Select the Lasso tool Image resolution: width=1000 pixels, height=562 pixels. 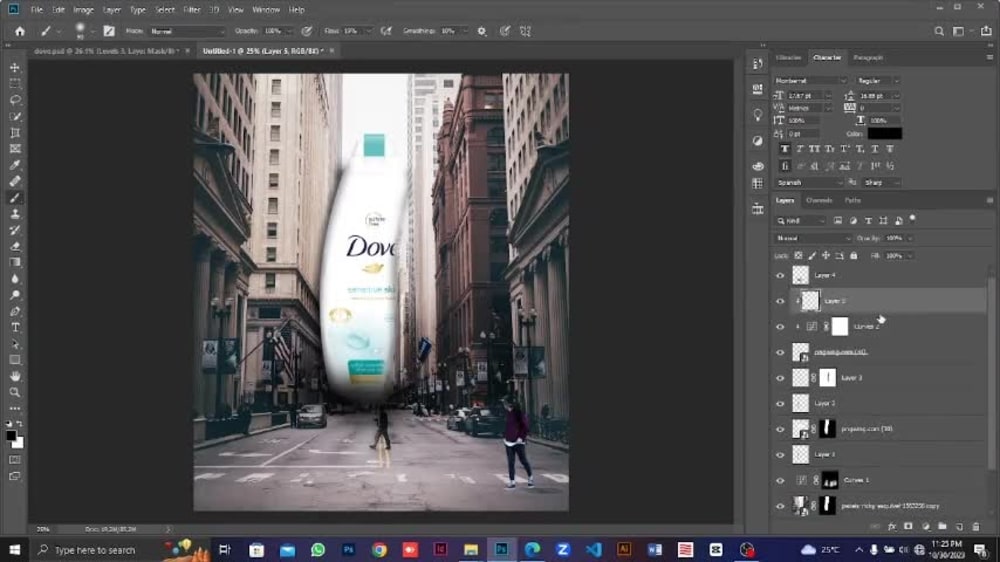tap(15, 100)
